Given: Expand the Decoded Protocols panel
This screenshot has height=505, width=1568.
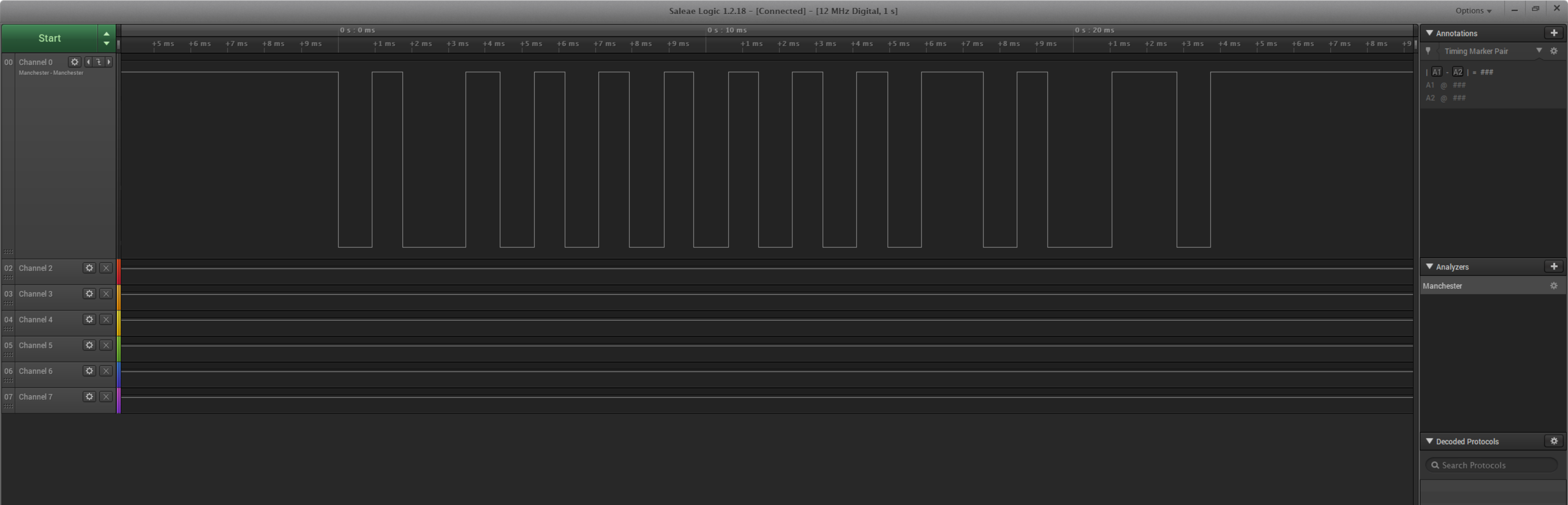Looking at the screenshot, I should 1430,441.
